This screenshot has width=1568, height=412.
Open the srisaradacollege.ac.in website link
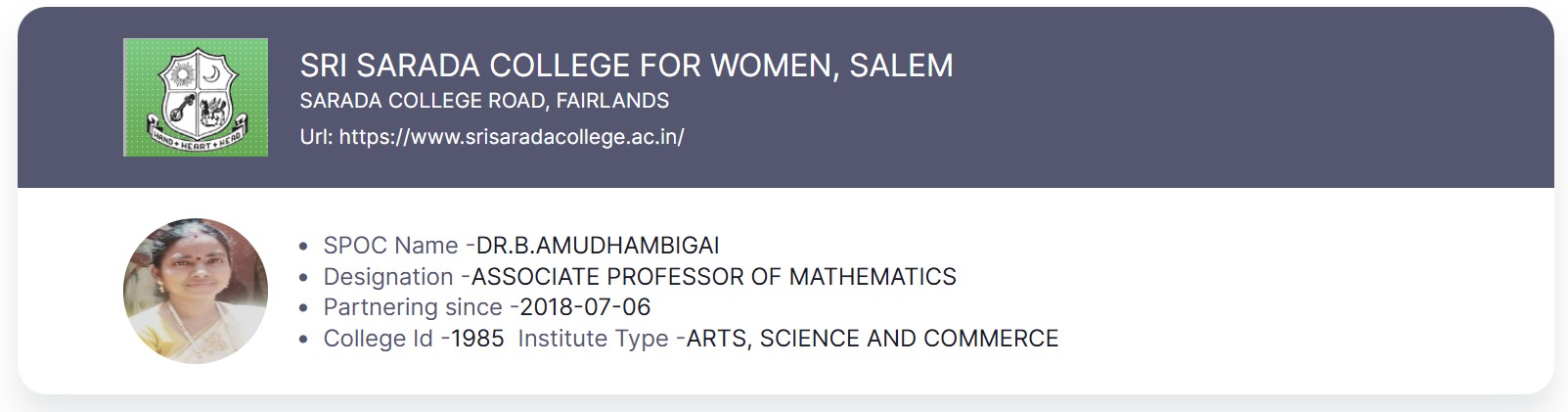click(511, 137)
